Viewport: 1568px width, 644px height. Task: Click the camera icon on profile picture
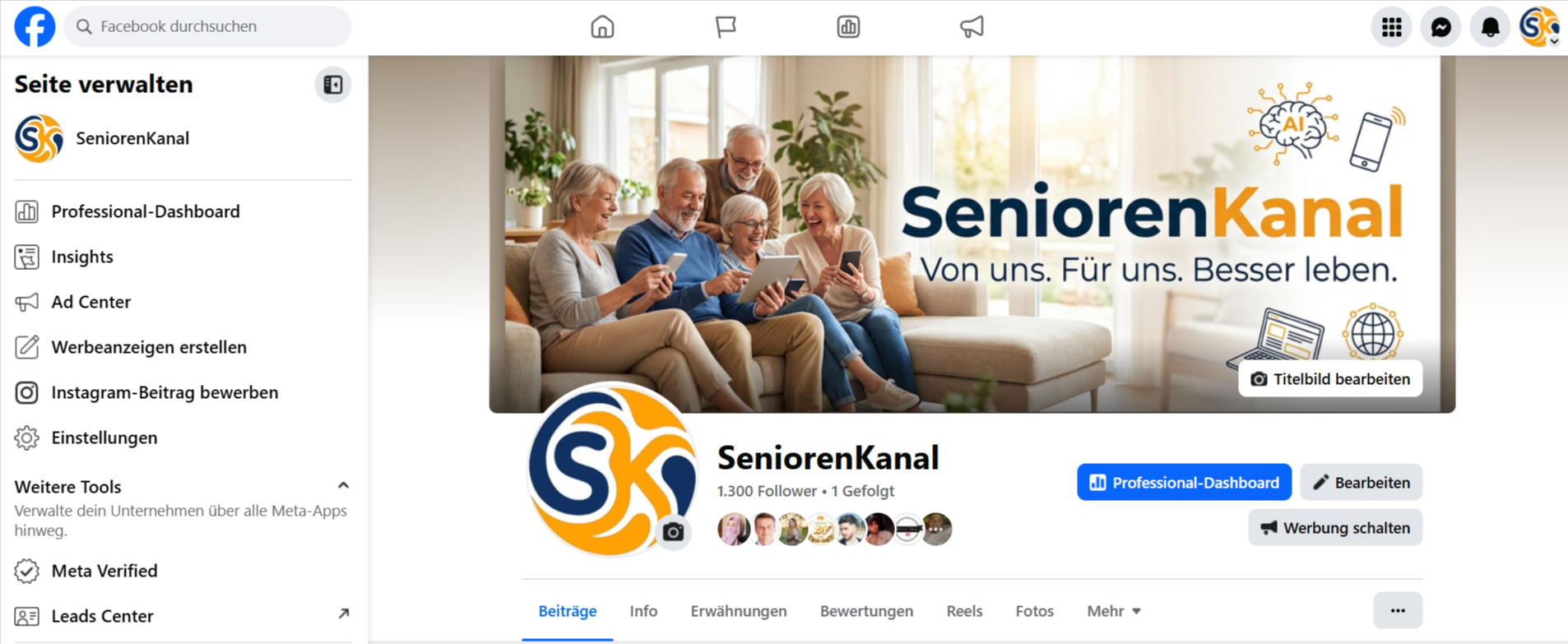pyautogui.click(x=673, y=532)
